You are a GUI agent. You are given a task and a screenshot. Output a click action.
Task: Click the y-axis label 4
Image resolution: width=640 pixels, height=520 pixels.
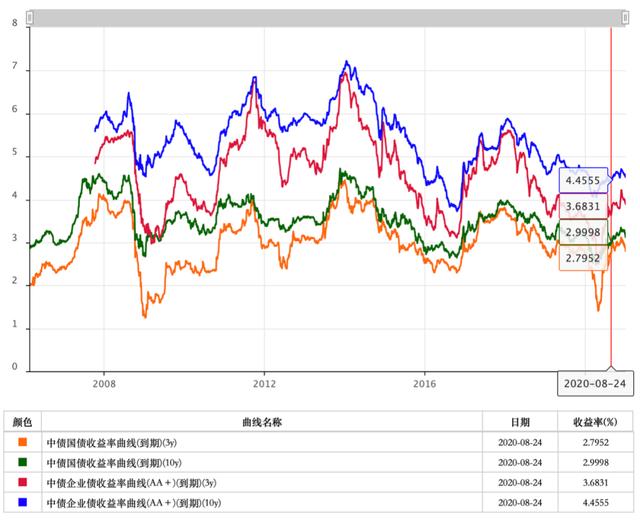15,195
